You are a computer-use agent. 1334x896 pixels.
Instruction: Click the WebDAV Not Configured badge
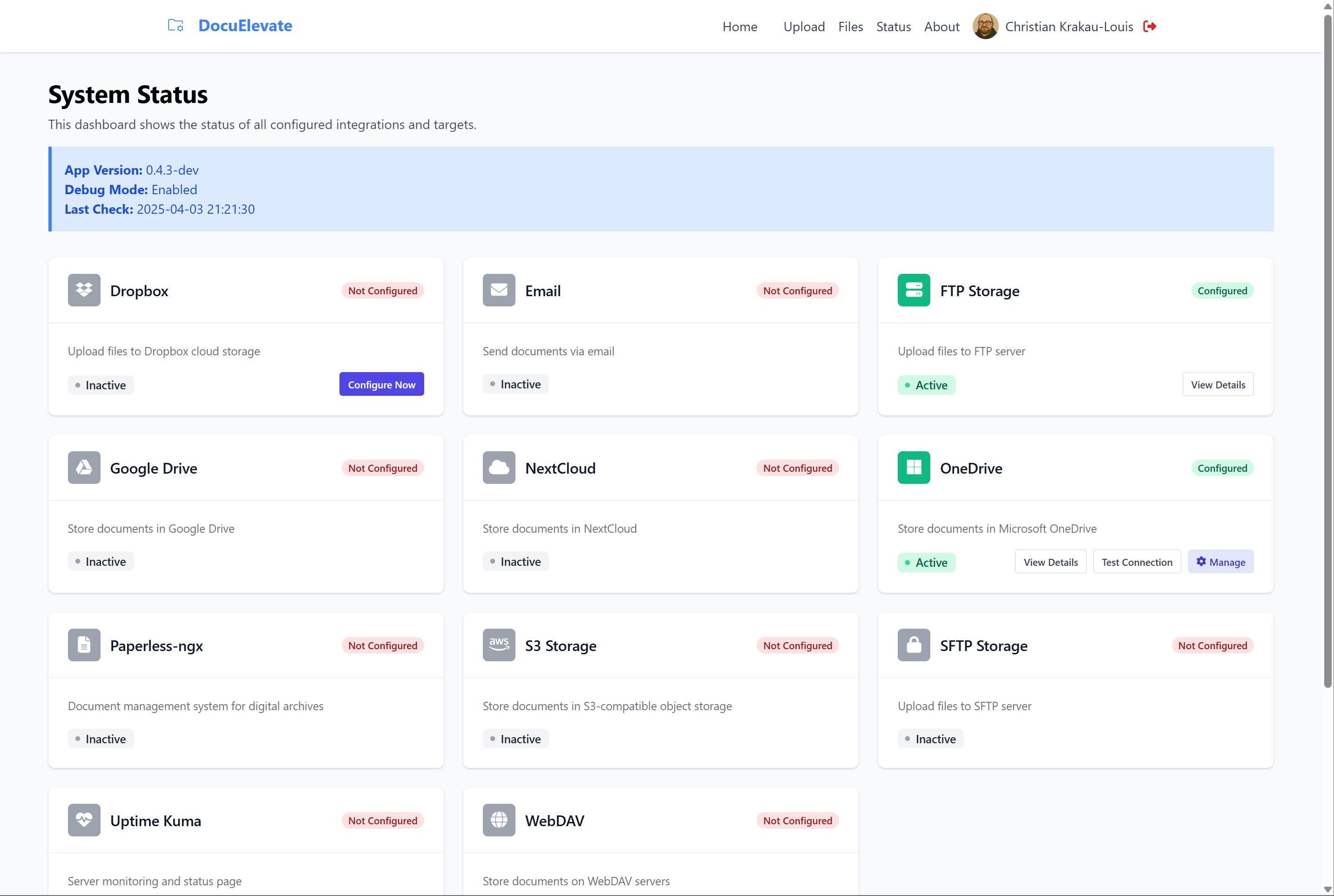click(798, 820)
